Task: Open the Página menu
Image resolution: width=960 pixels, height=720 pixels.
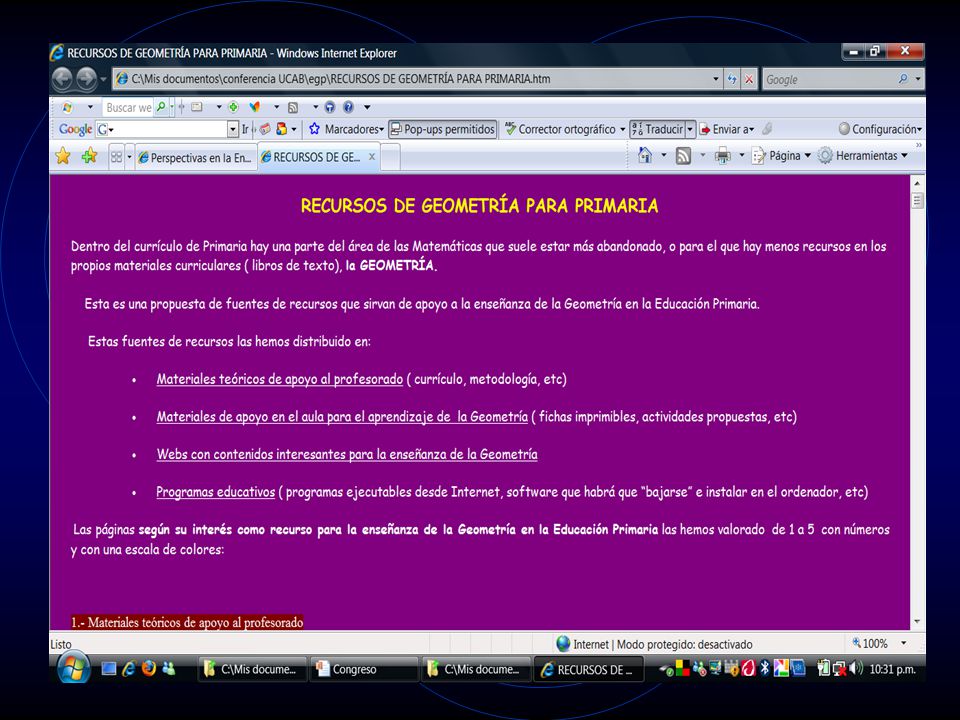Action: click(781, 156)
